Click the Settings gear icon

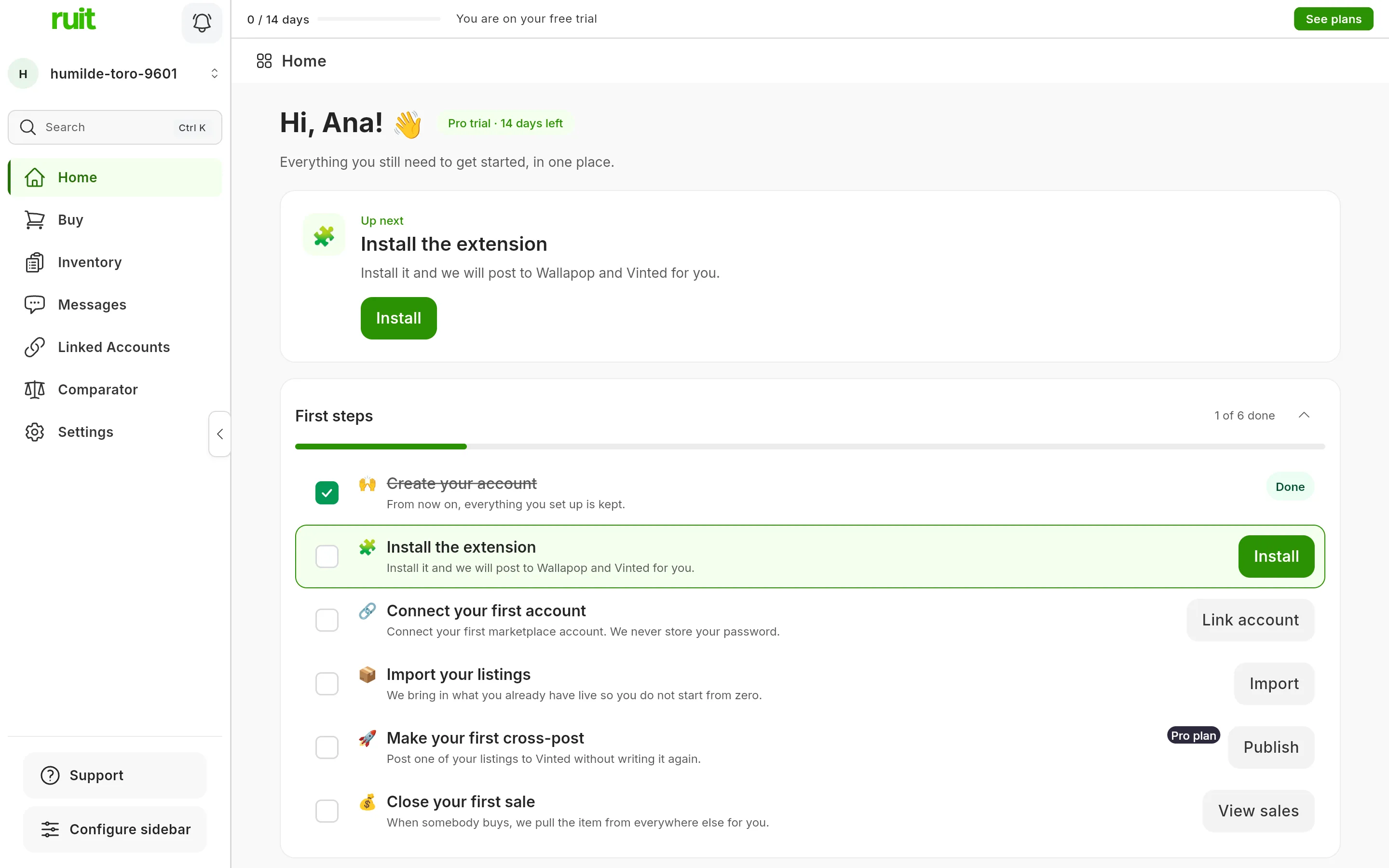click(34, 432)
